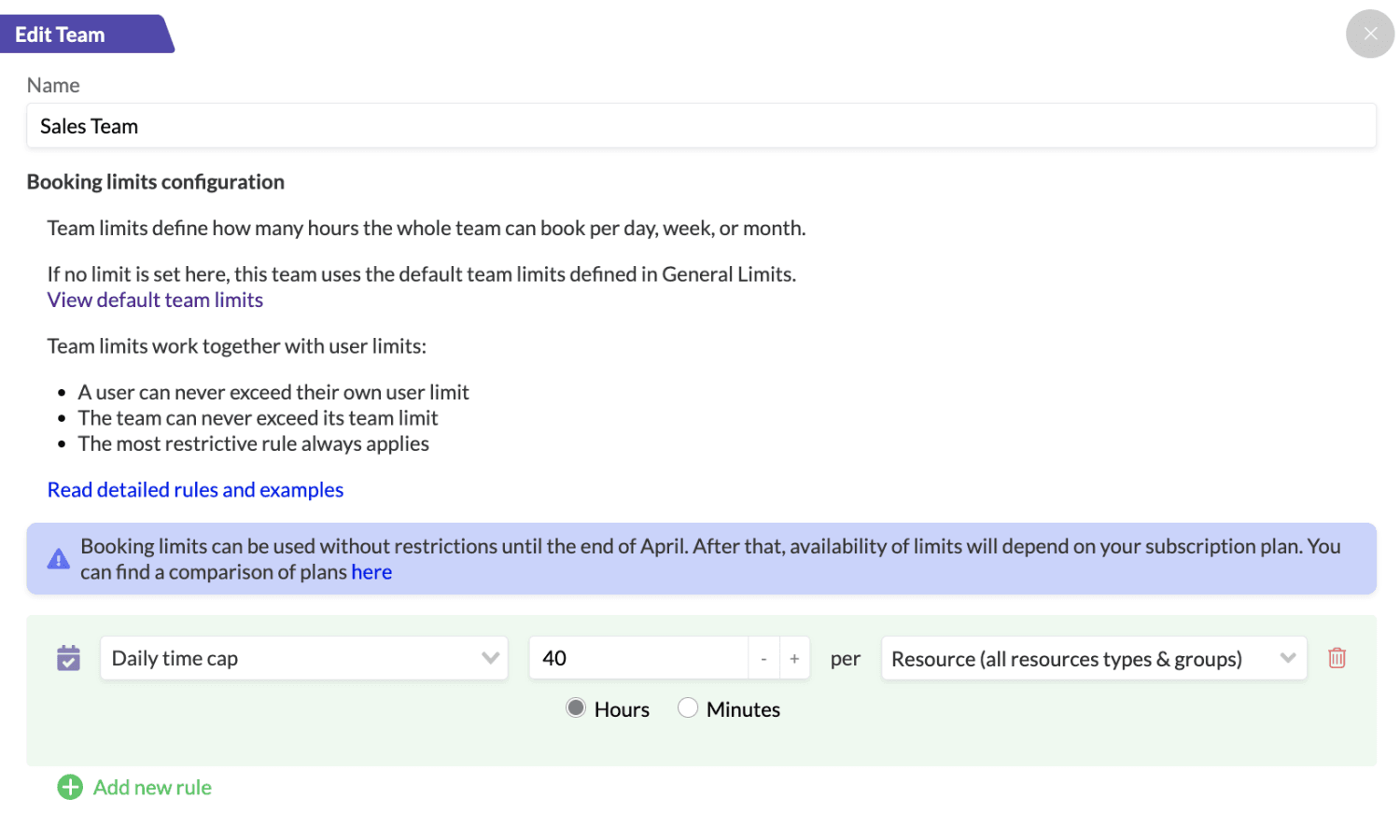The width and height of the screenshot is (1400, 840).
Task: Focus the team Name input field
Action: click(x=700, y=126)
